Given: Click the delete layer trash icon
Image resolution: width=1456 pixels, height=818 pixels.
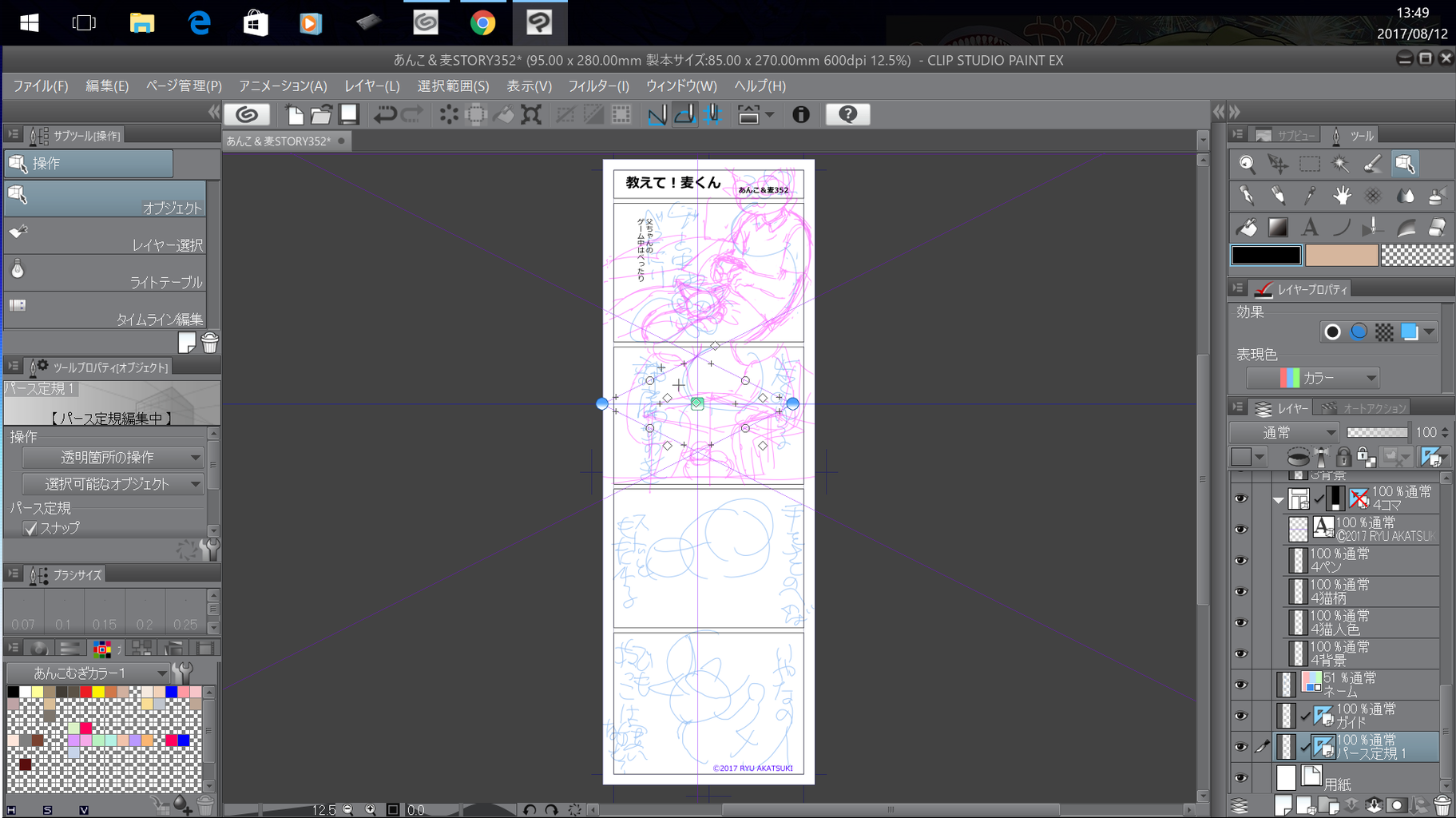Looking at the screenshot, I should click(1442, 805).
